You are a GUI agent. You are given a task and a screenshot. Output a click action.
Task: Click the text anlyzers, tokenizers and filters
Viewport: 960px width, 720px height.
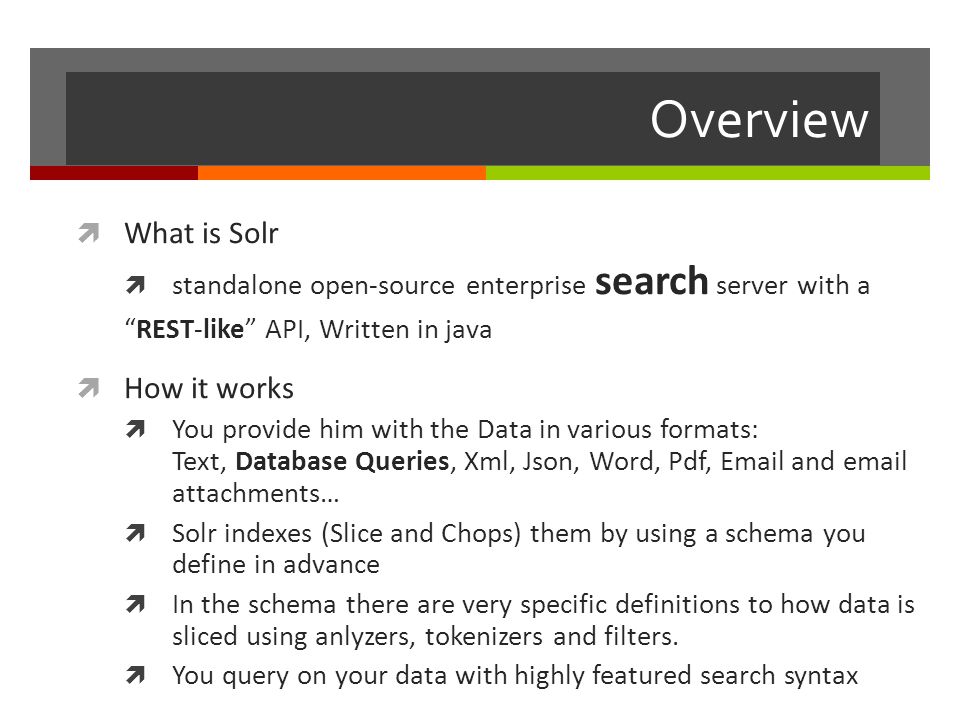point(497,636)
